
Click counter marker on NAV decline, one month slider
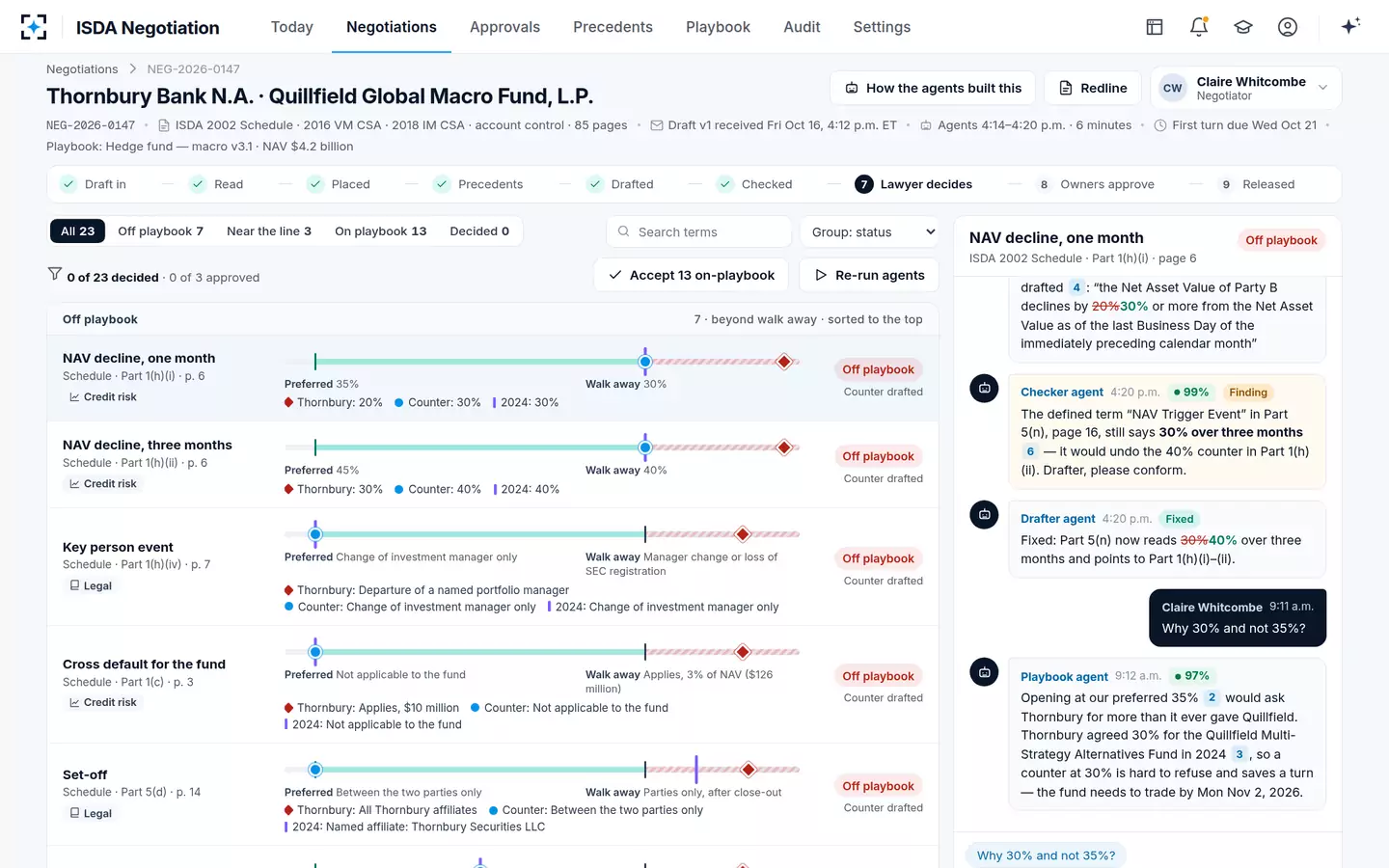[x=645, y=362]
